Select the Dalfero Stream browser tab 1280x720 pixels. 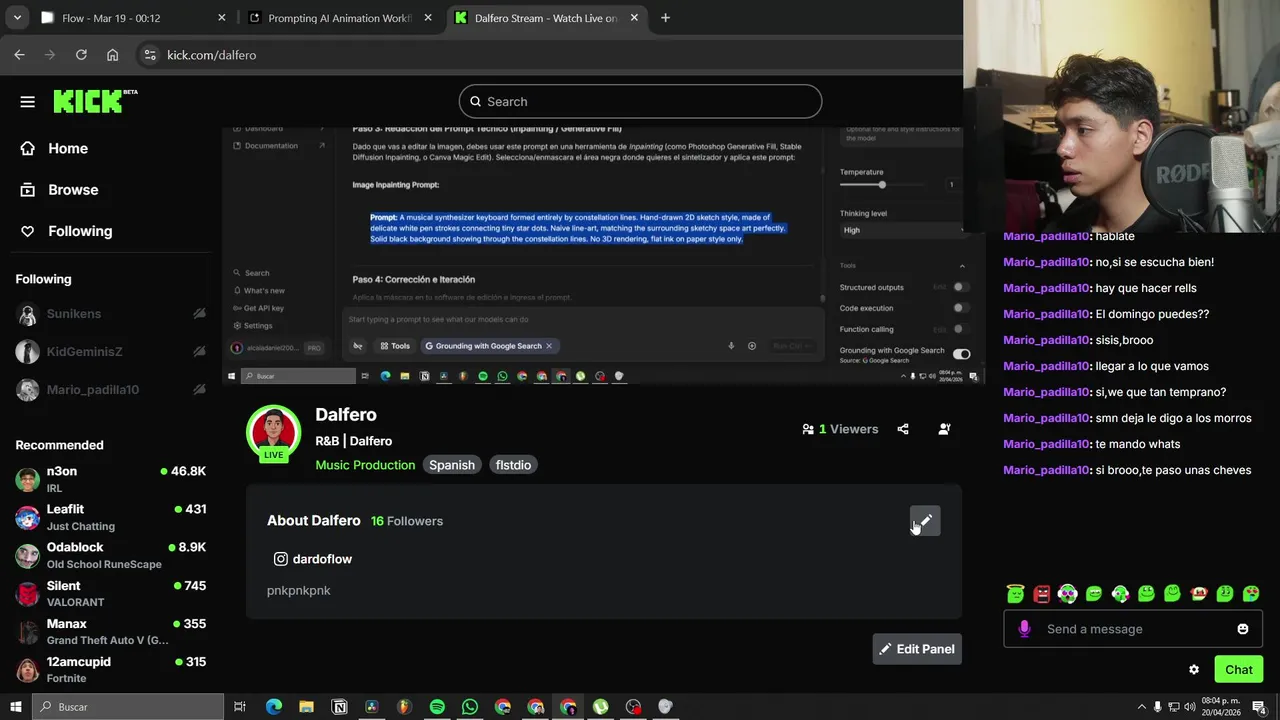pos(546,18)
